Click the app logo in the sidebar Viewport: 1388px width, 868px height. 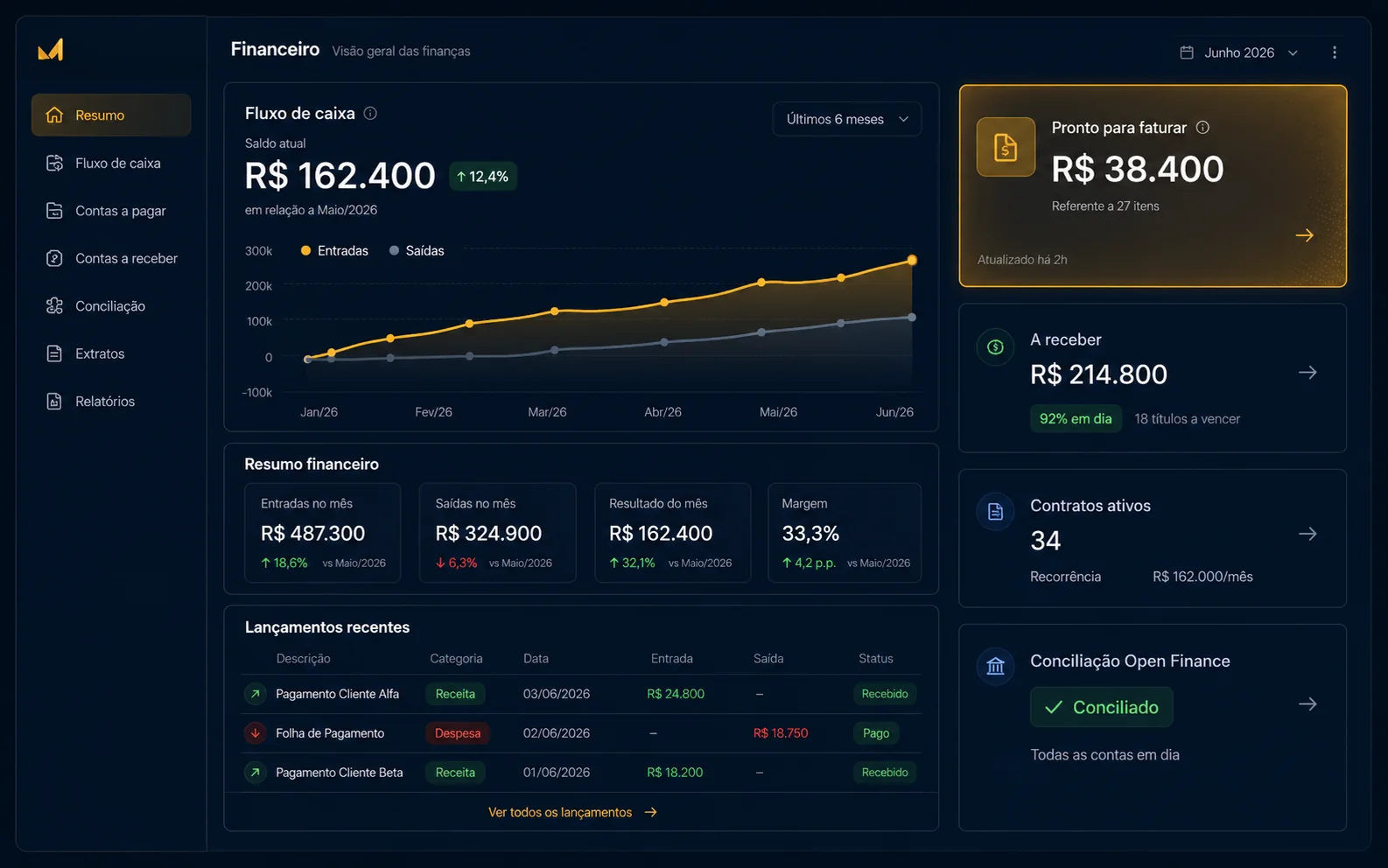(51, 50)
